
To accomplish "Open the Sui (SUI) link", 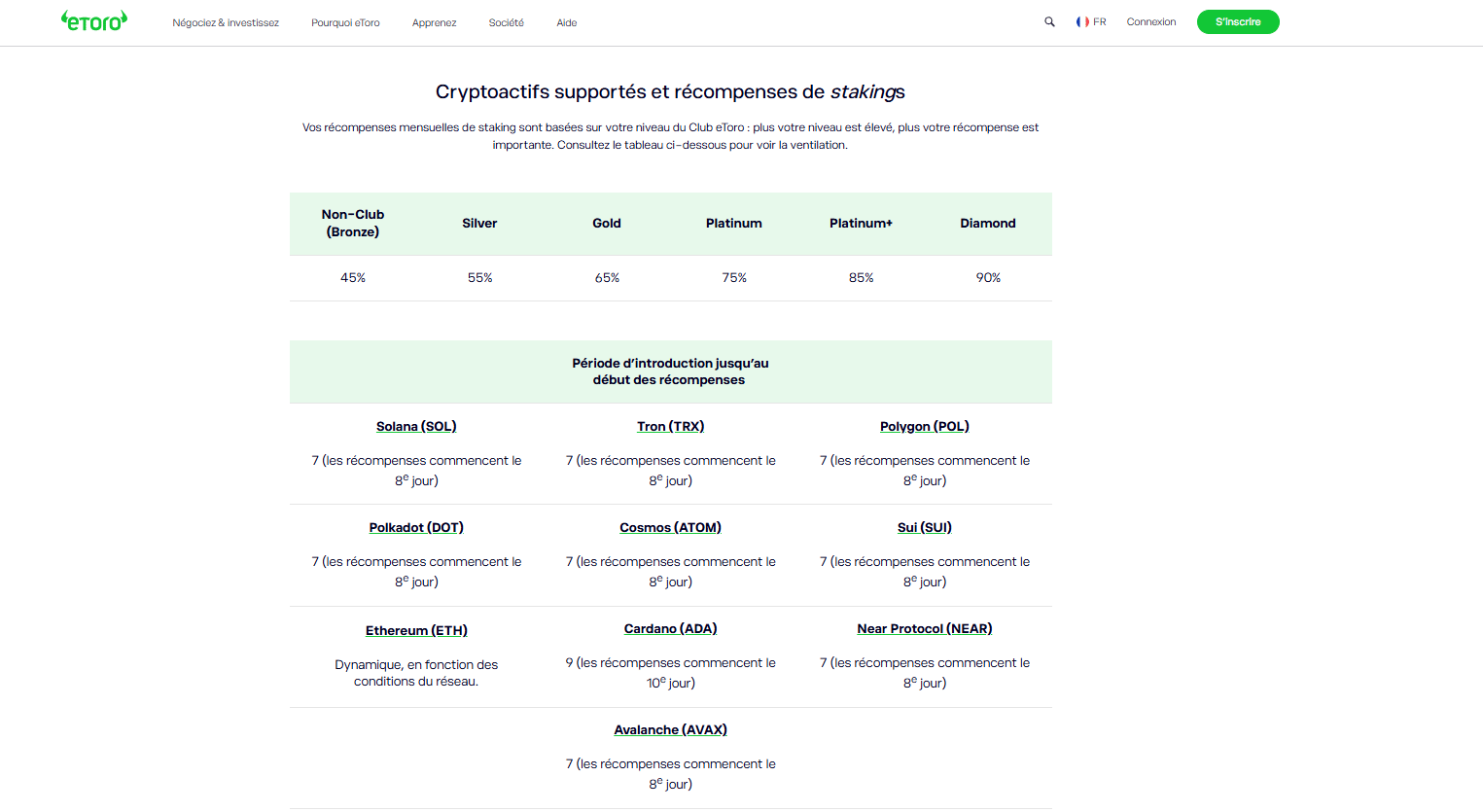I will [925, 527].
